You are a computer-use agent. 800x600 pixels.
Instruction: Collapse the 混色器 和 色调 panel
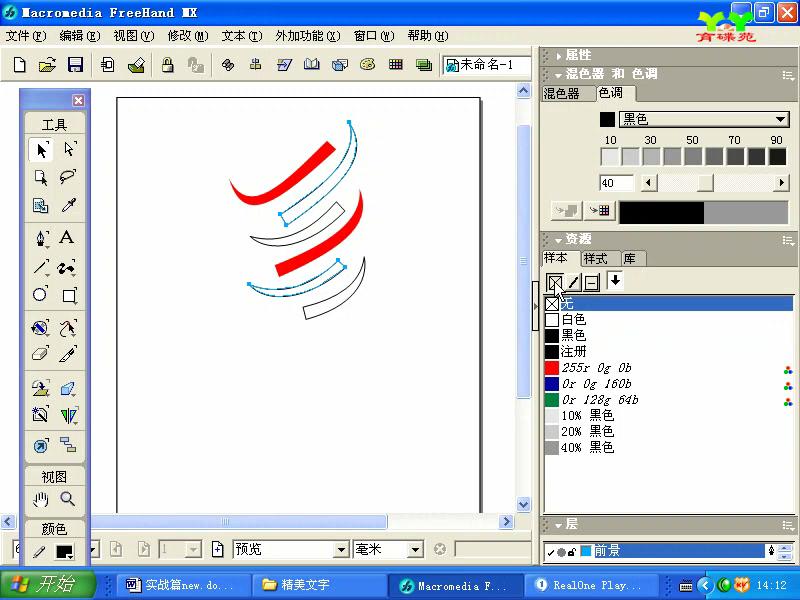coord(559,75)
